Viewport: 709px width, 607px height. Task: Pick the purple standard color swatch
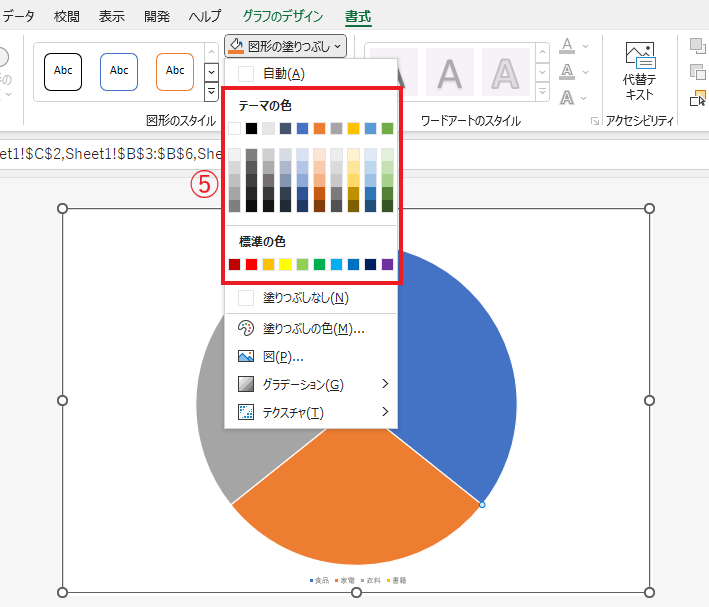(387, 264)
